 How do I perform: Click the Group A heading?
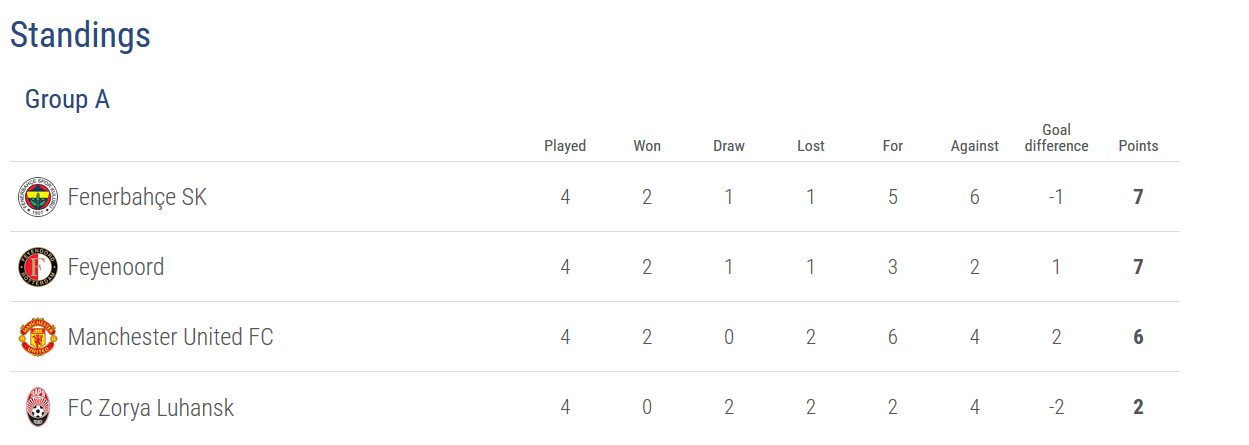67,100
